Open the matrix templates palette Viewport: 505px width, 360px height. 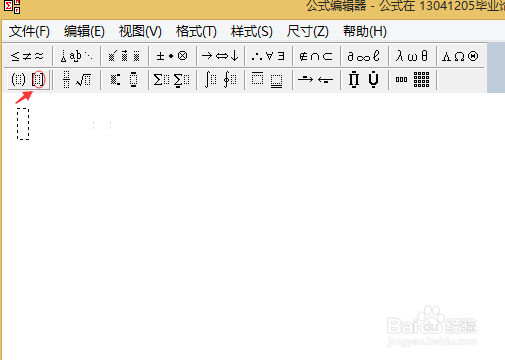pyautogui.click(x=412, y=80)
